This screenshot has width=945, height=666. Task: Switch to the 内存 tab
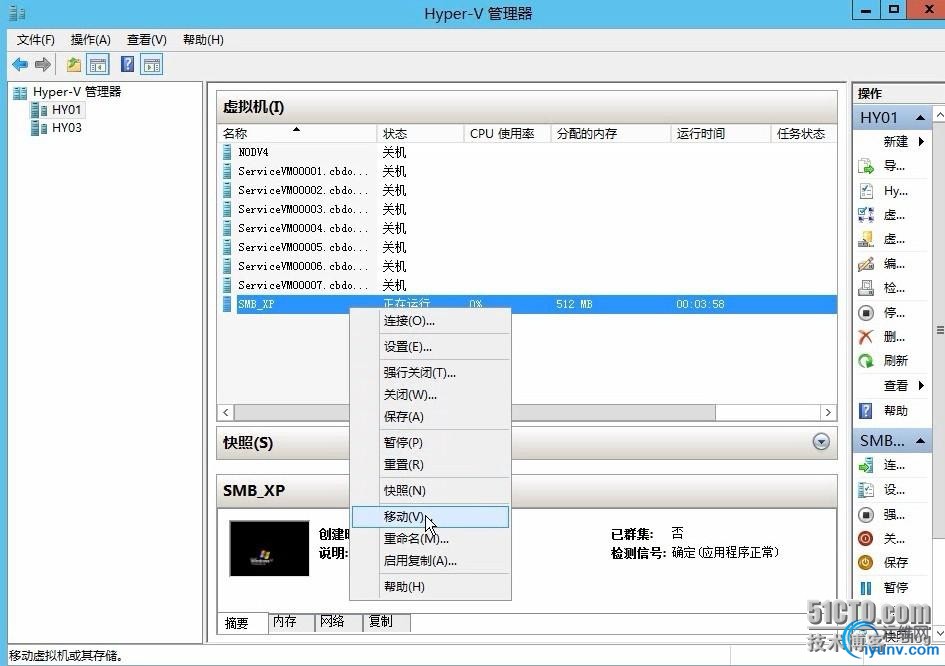pyautogui.click(x=291, y=622)
